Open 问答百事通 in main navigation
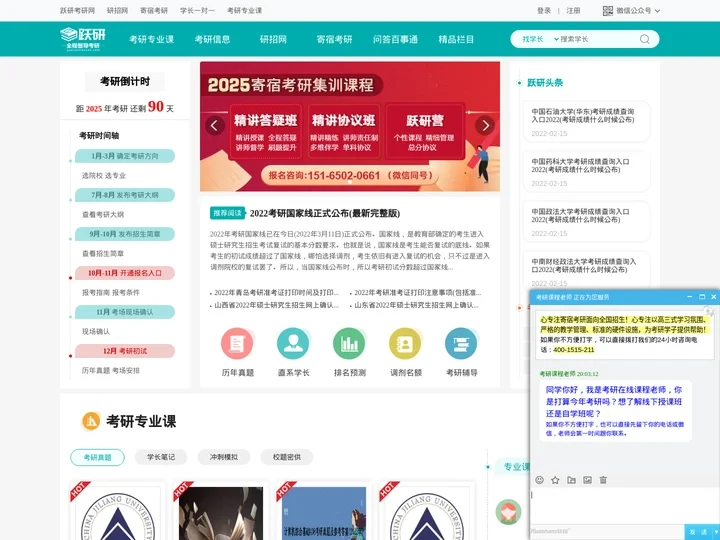This screenshot has width=720, height=540. 395,39
